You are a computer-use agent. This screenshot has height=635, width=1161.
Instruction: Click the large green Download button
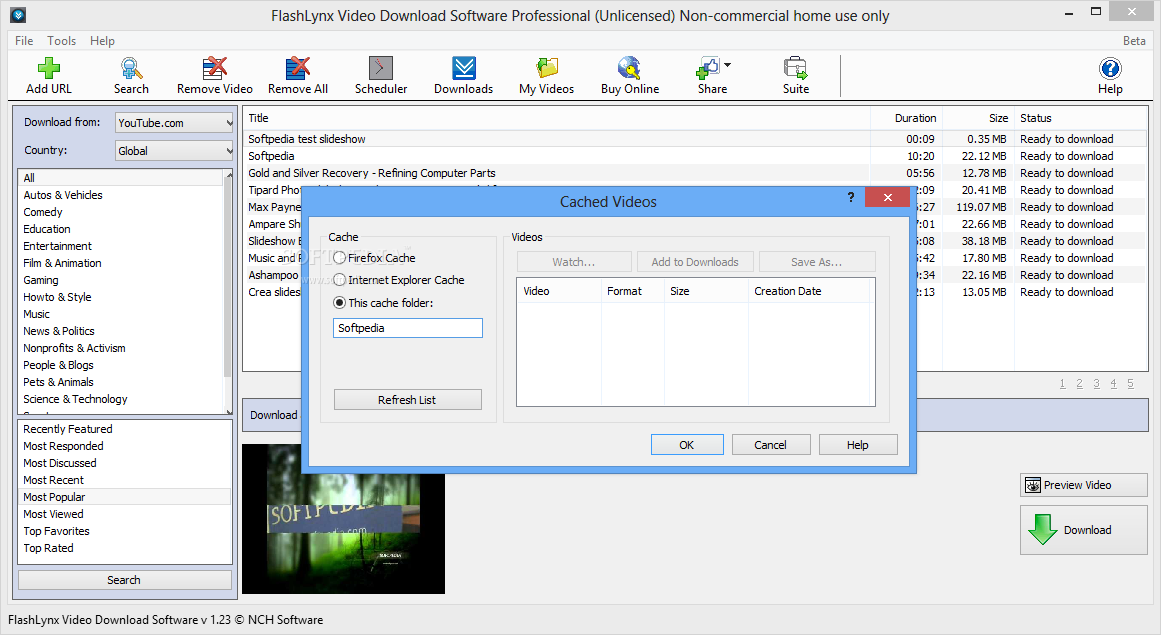pyautogui.click(x=1083, y=530)
